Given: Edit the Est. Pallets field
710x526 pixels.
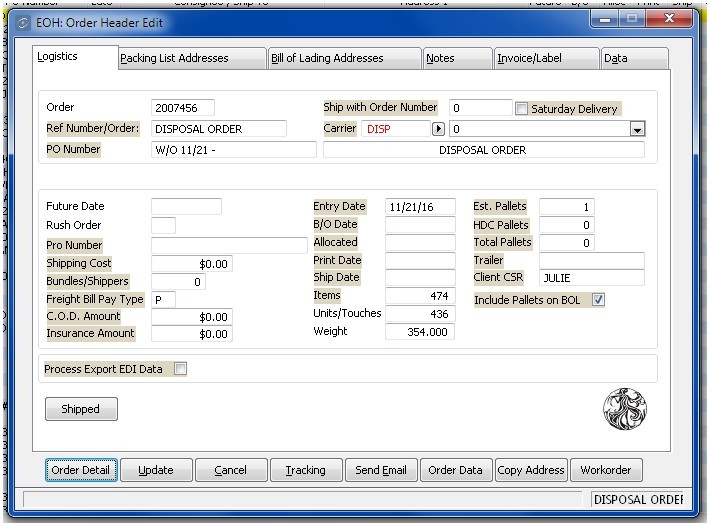Looking at the screenshot, I should [x=567, y=207].
